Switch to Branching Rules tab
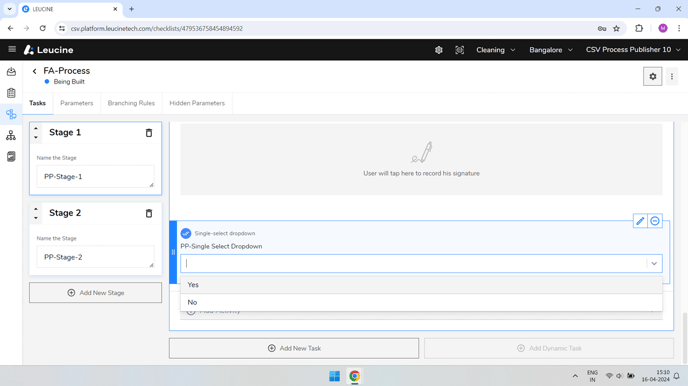Image resolution: width=688 pixels, height=386 pixels. click(x=131, y=103)
